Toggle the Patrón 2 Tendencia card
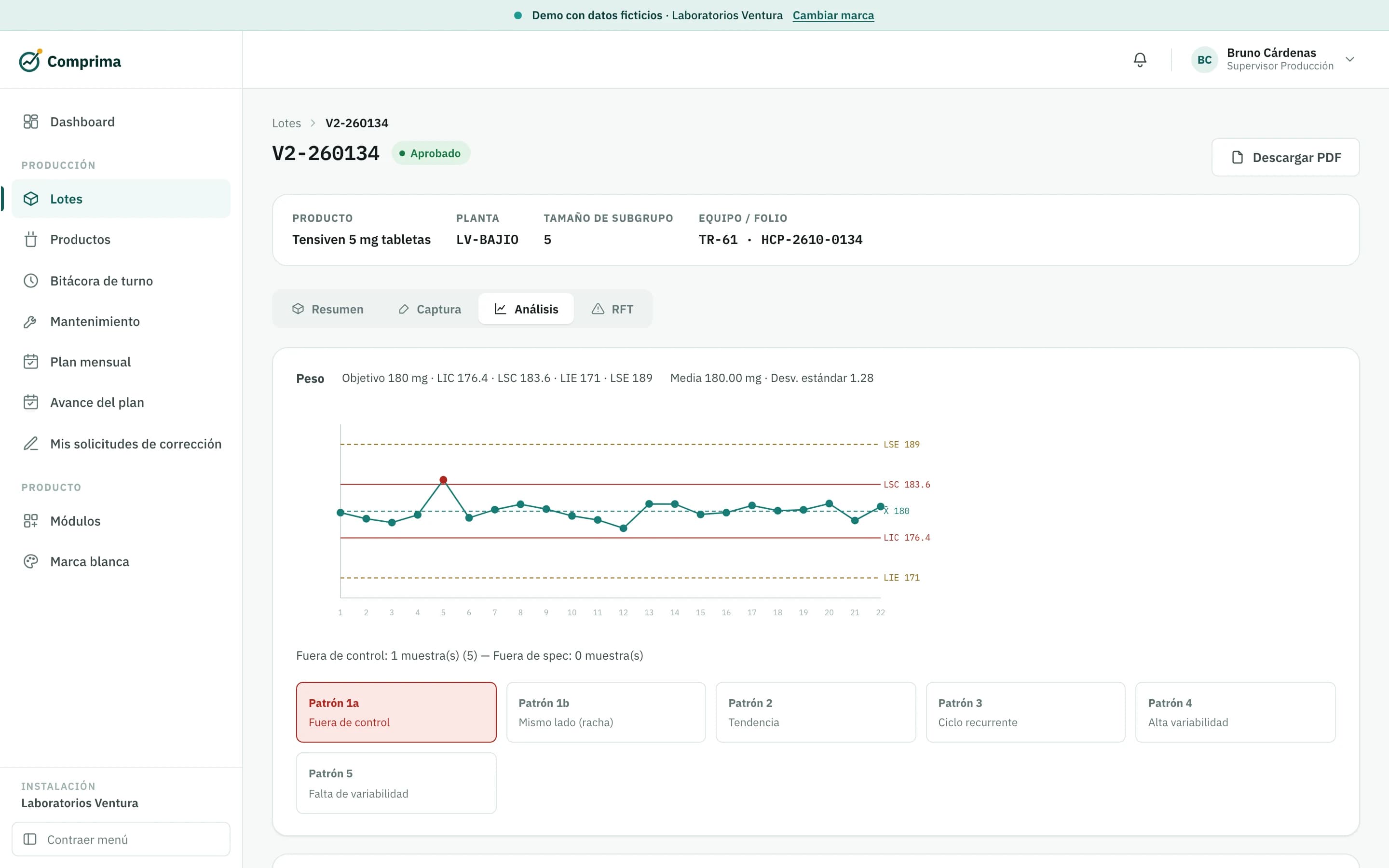 pos(816,712)
